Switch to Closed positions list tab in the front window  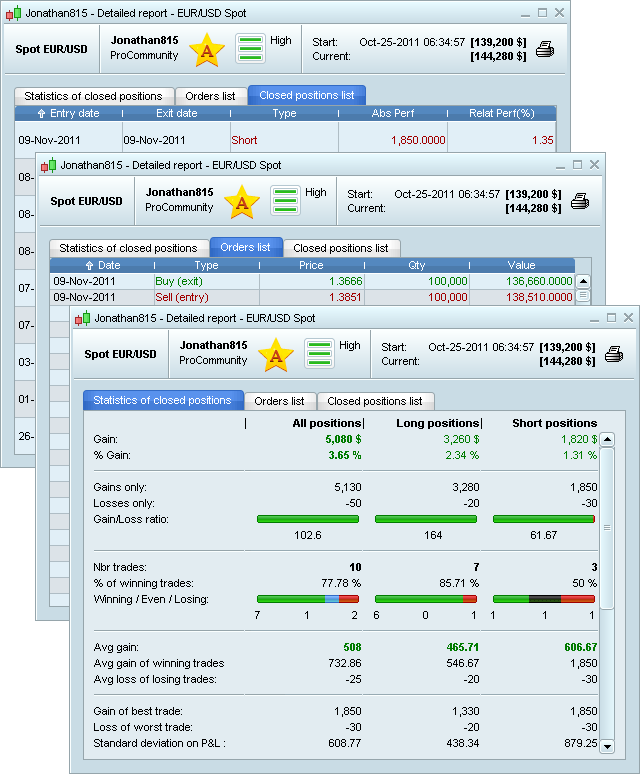[375, 401]
